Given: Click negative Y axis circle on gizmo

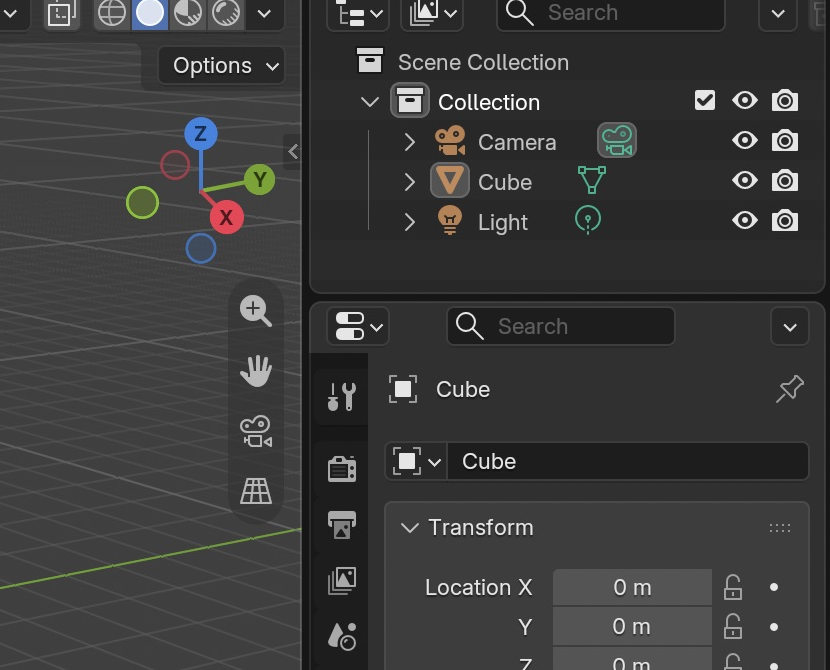Looking at the screenshot, I should [142, 202].
